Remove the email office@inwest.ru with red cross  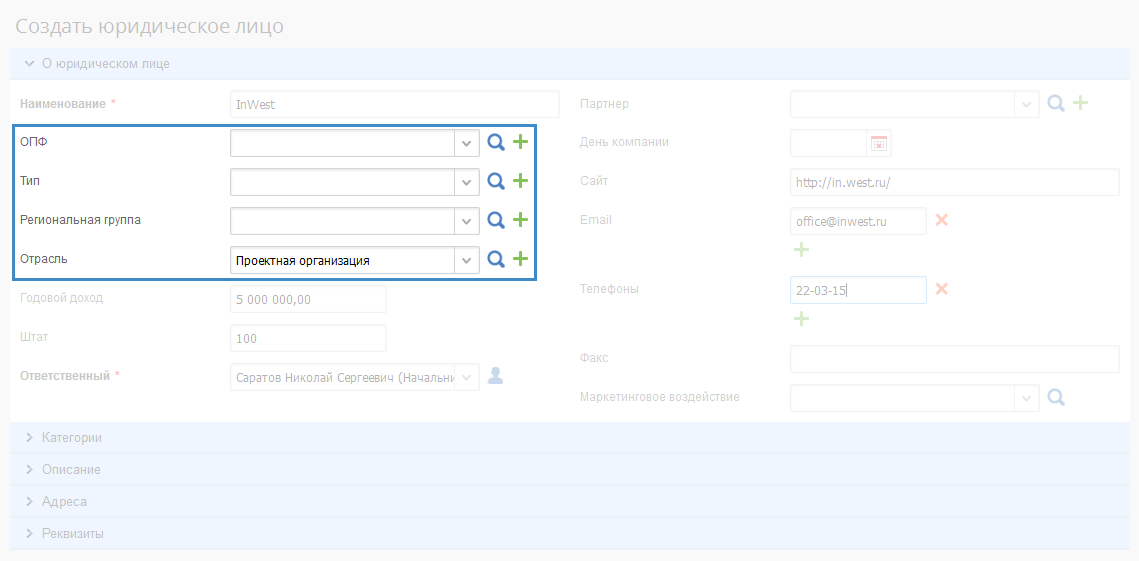(x=941, y=220)
